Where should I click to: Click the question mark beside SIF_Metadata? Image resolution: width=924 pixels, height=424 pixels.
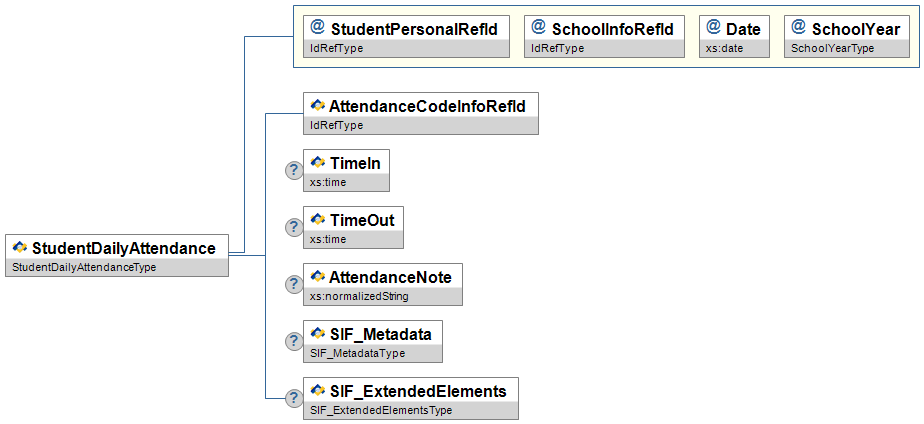[294, 341]
